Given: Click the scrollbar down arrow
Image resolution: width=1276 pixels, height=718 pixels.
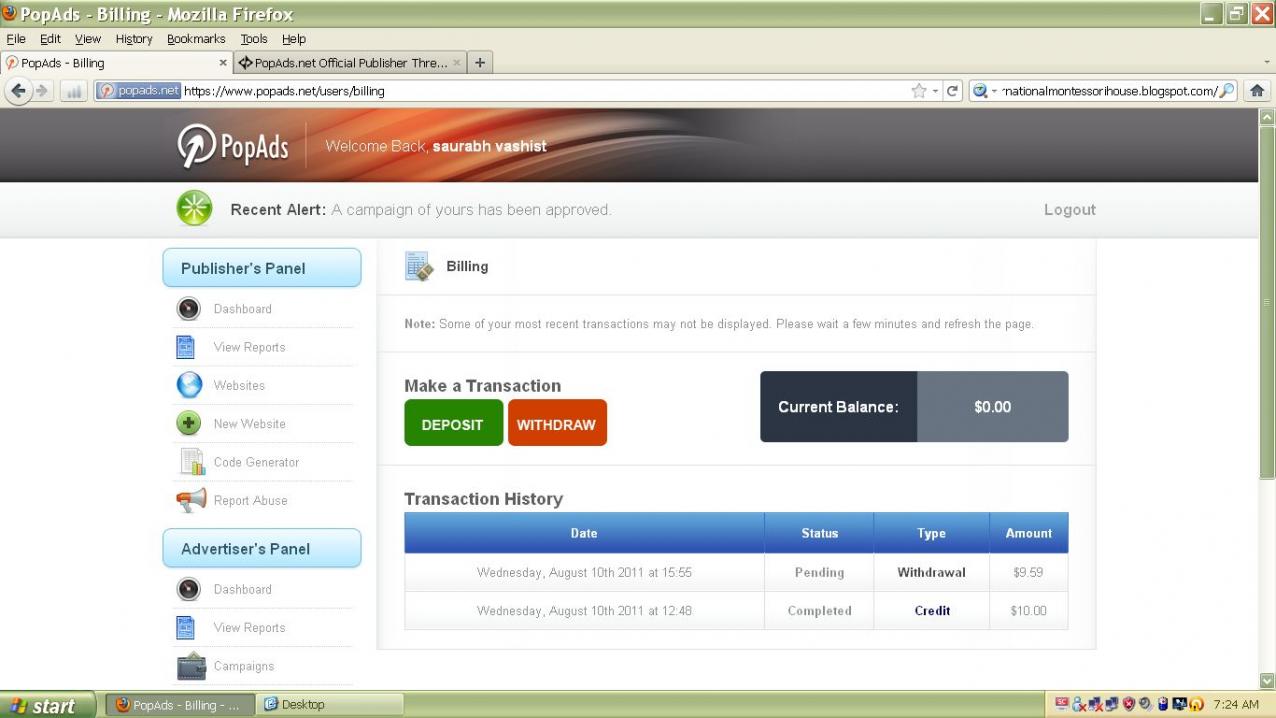Looking at the screenshot, I should (1267, 680).
